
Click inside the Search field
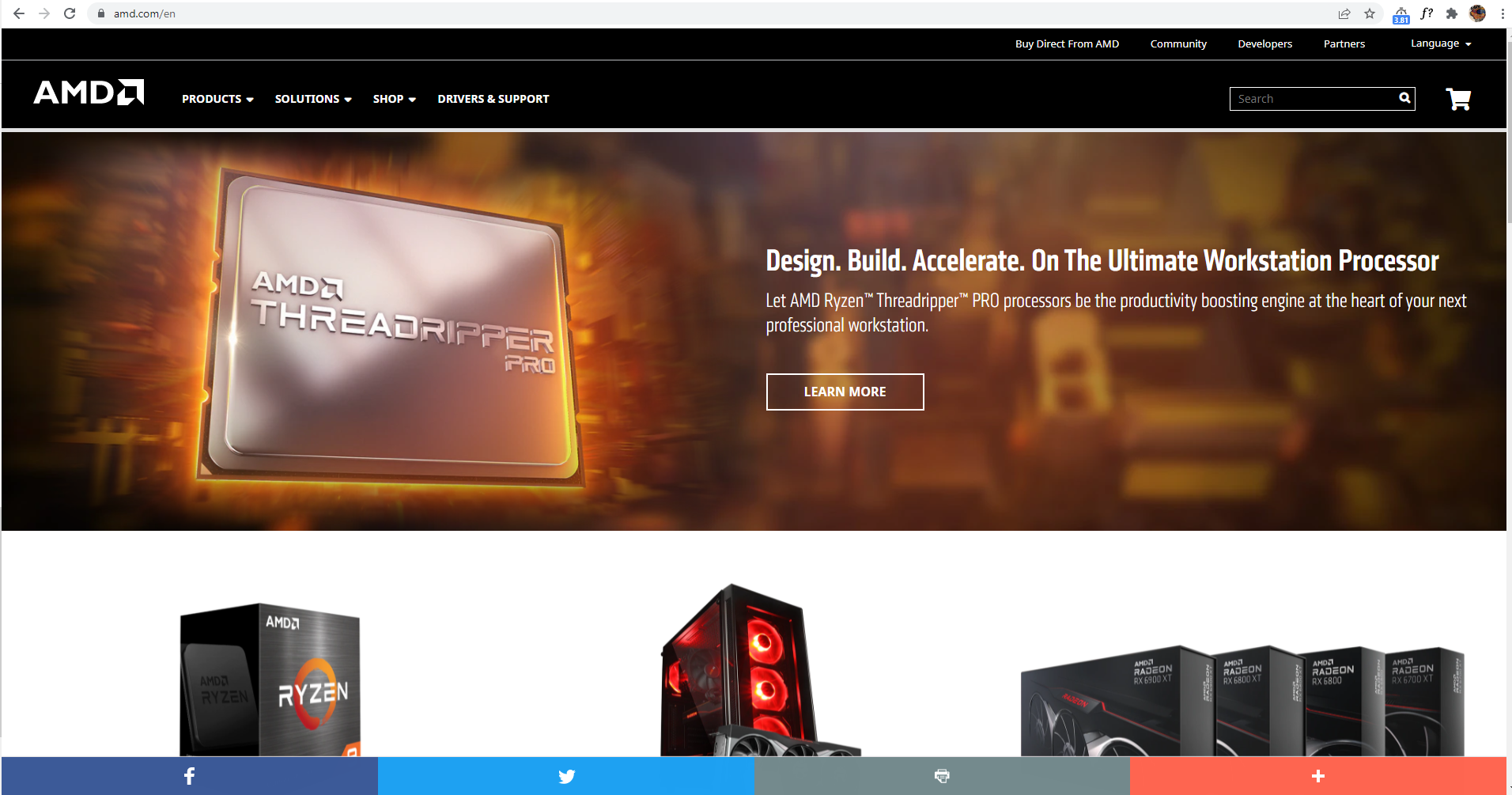[x=1305, y=98]
